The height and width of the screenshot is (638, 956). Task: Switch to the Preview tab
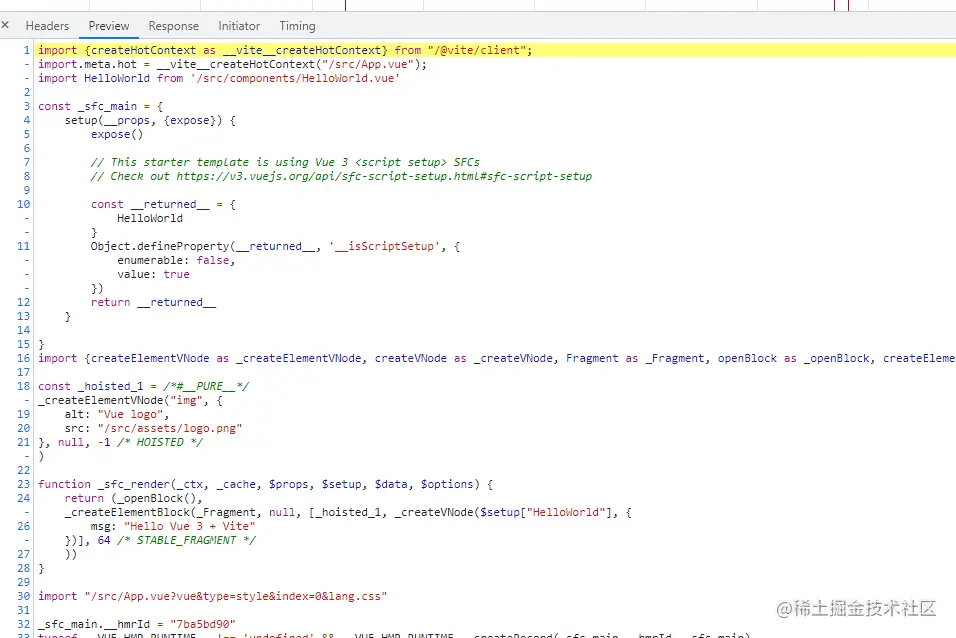[109, 26]
